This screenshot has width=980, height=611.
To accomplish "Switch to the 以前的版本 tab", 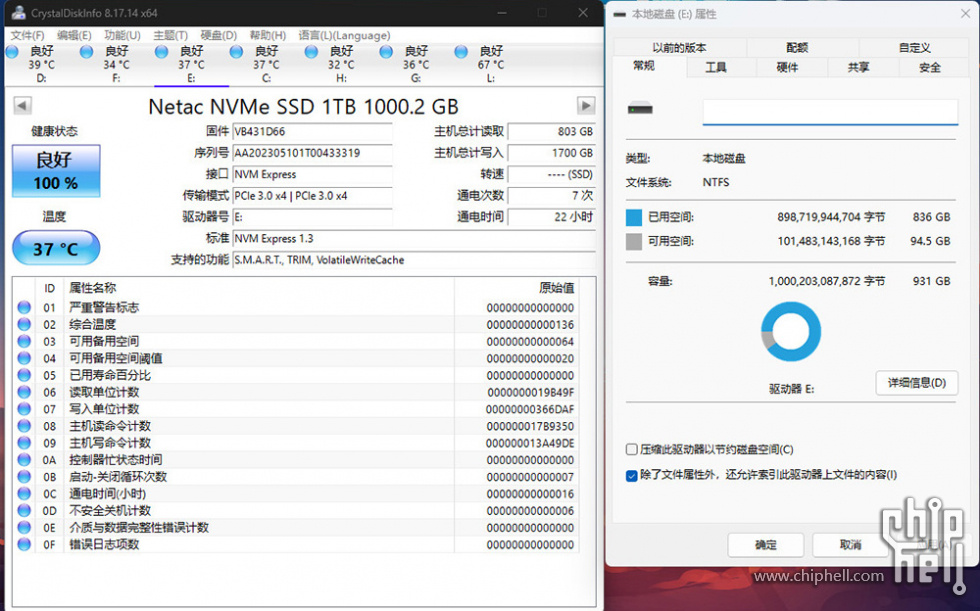I will click(679, 47).
